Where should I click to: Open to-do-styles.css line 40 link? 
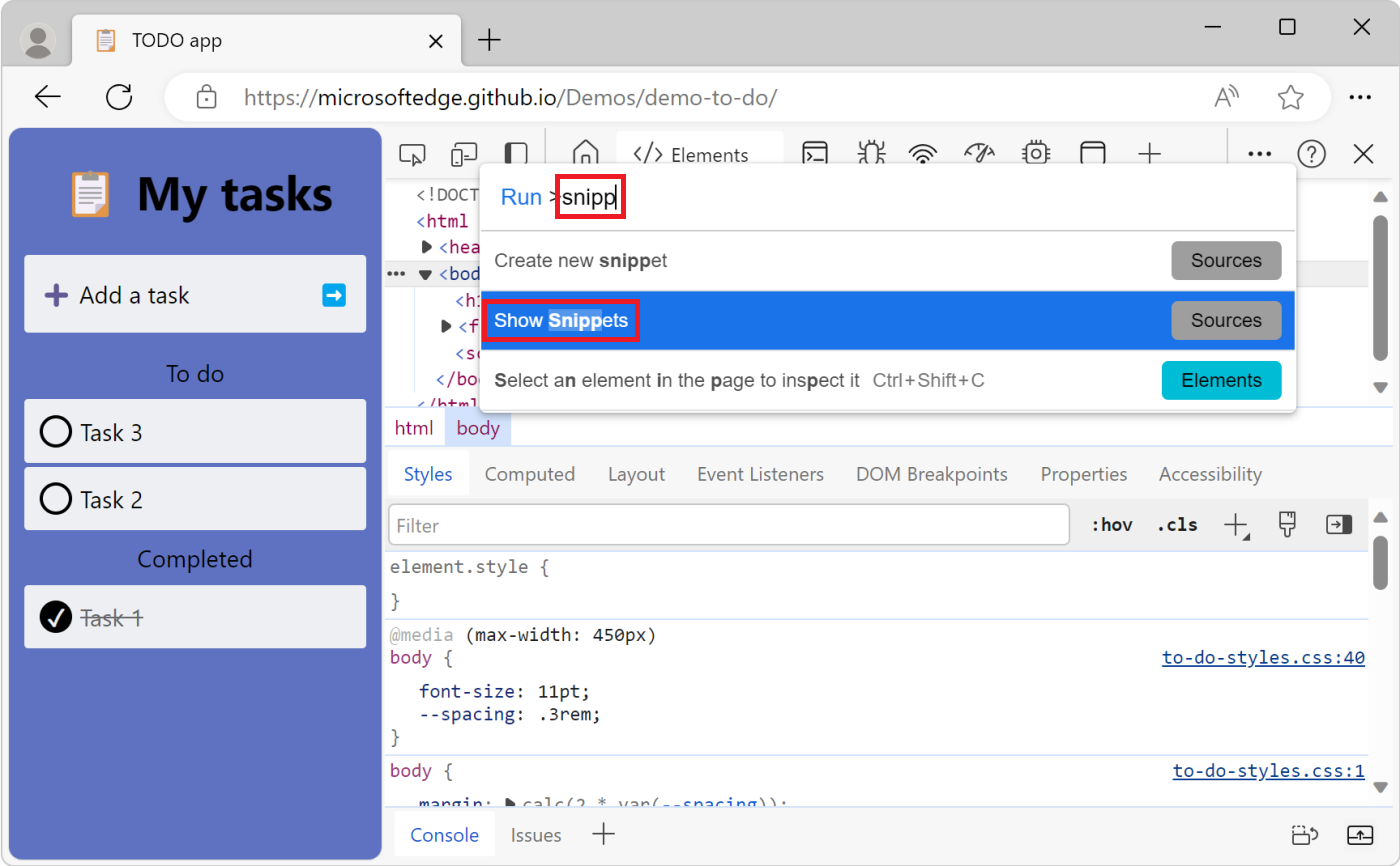point(1263,657)
